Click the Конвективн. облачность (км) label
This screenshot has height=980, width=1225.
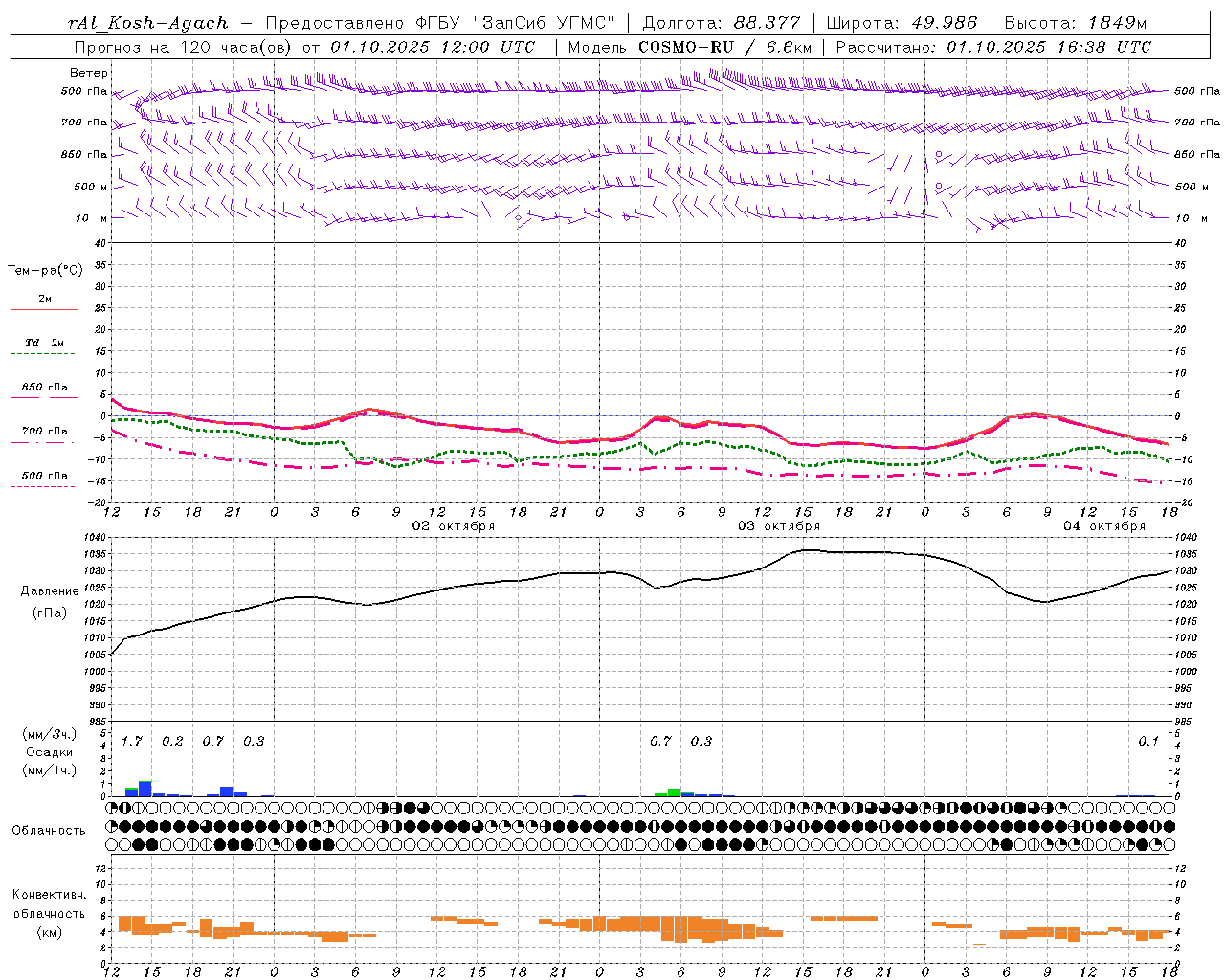[x=49, y=913]
